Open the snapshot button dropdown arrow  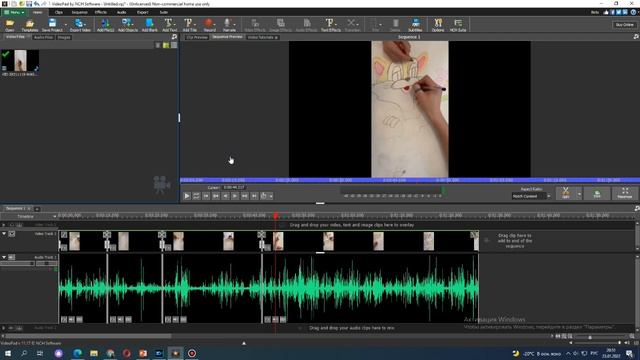271,196
